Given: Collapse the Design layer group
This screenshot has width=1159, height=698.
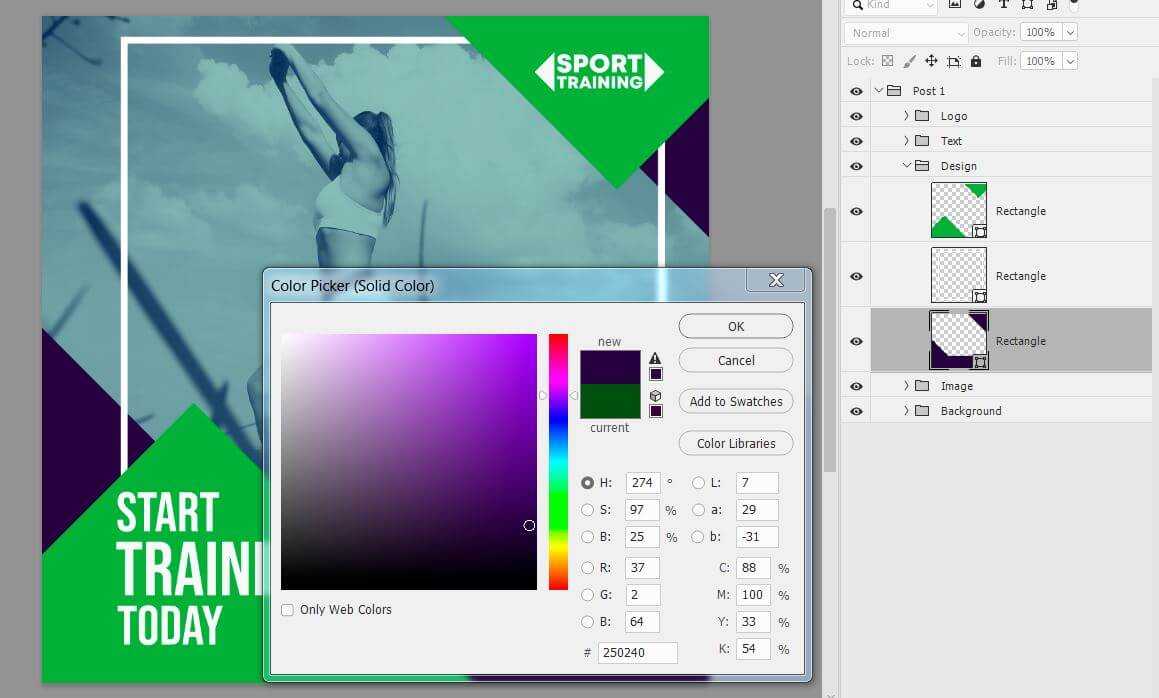Looking at the screenshot, I should (x=906, y=166).
